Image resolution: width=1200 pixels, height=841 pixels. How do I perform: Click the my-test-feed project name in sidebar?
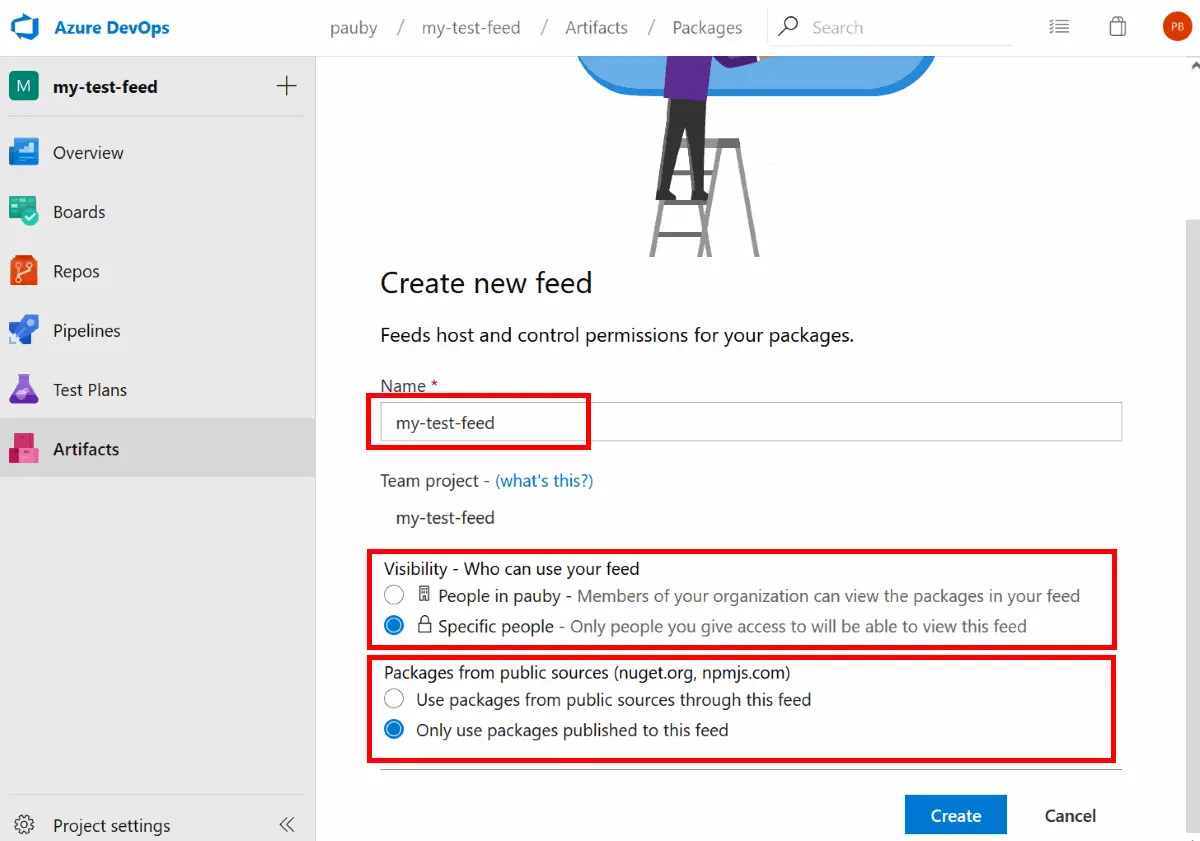(105, 86)
